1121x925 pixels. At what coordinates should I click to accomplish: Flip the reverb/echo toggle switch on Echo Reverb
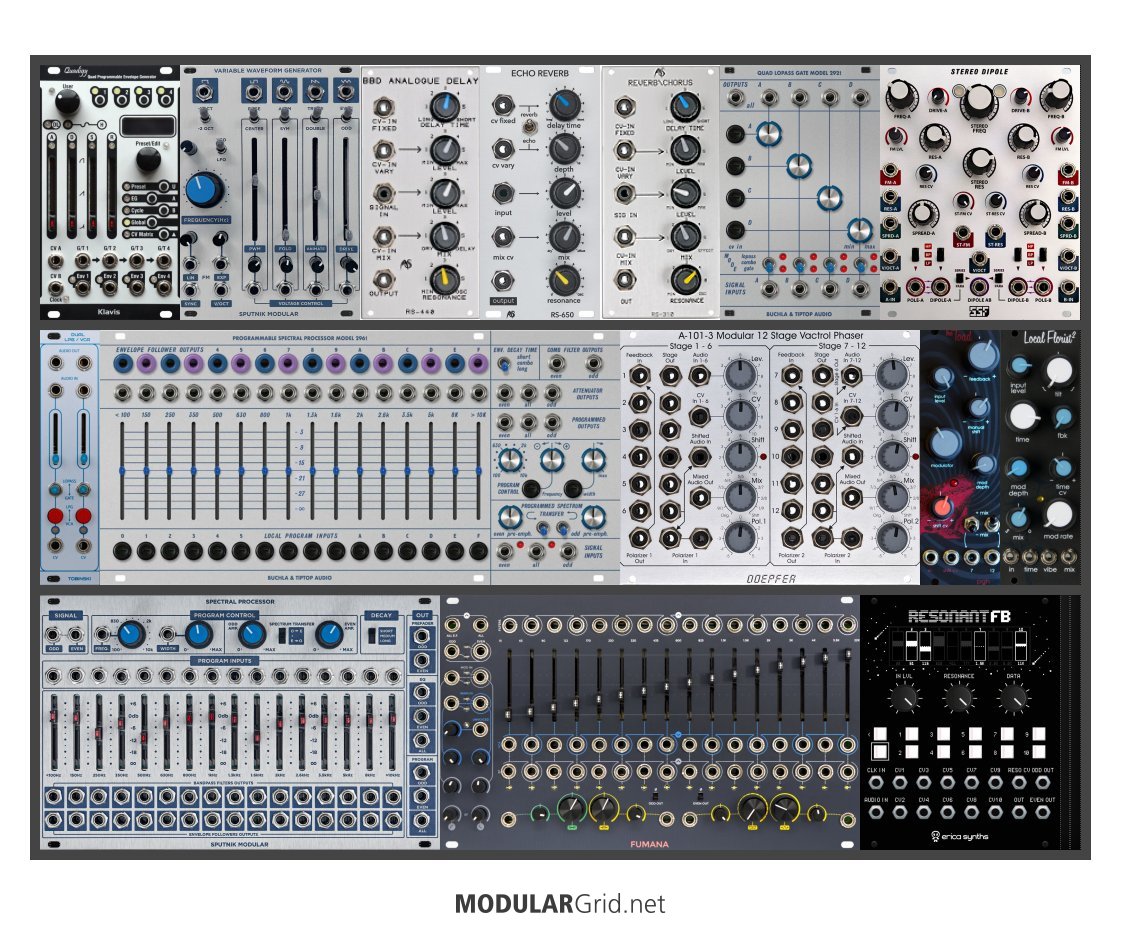(529, 128)
